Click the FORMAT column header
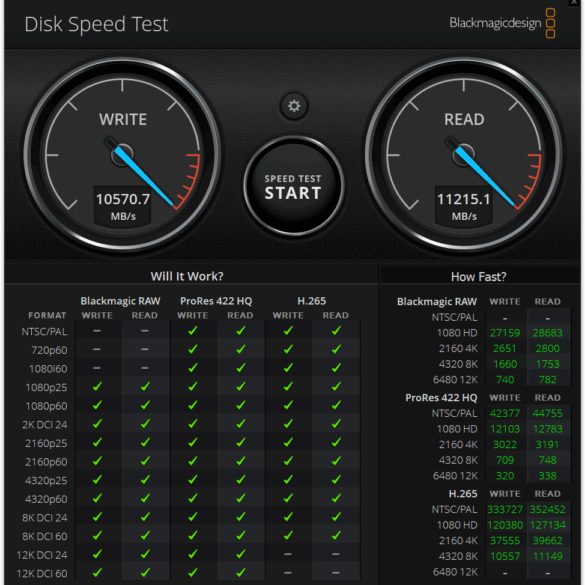The height and width of the screenshot is (585, 585). point(47,316)
